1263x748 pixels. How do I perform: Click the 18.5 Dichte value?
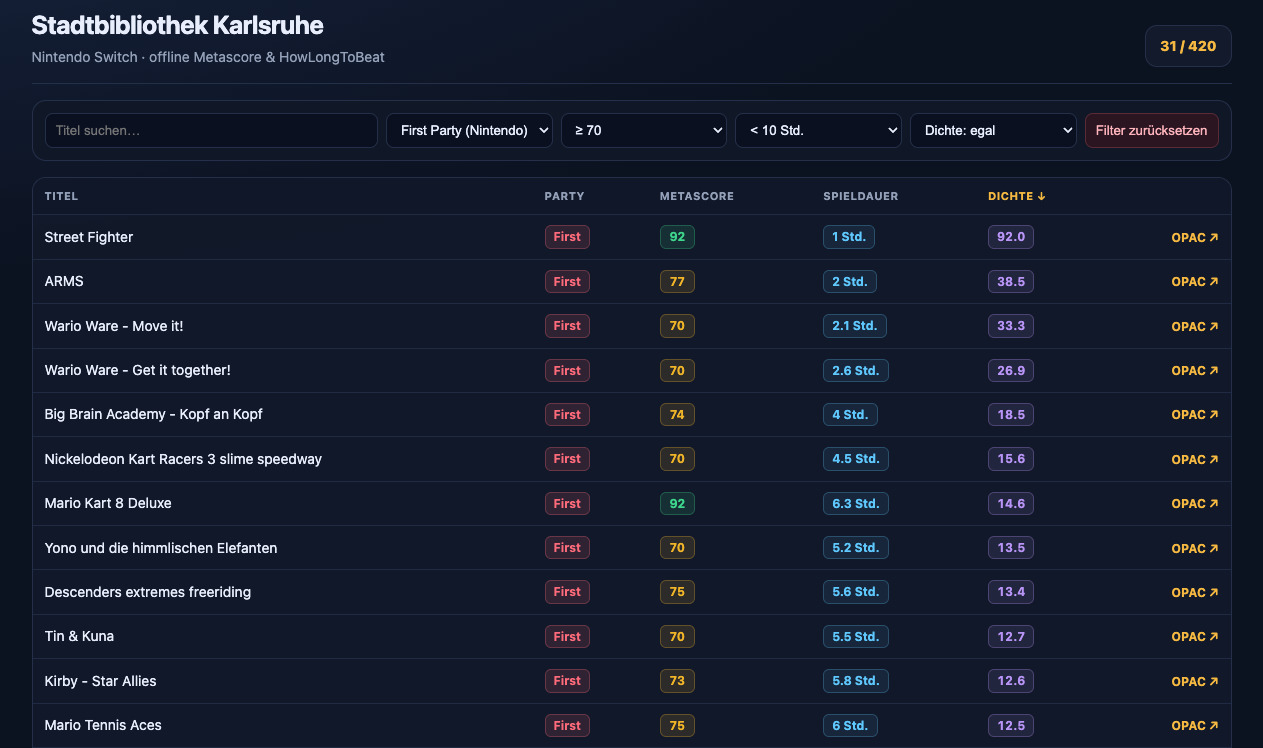click(1011, 414)
